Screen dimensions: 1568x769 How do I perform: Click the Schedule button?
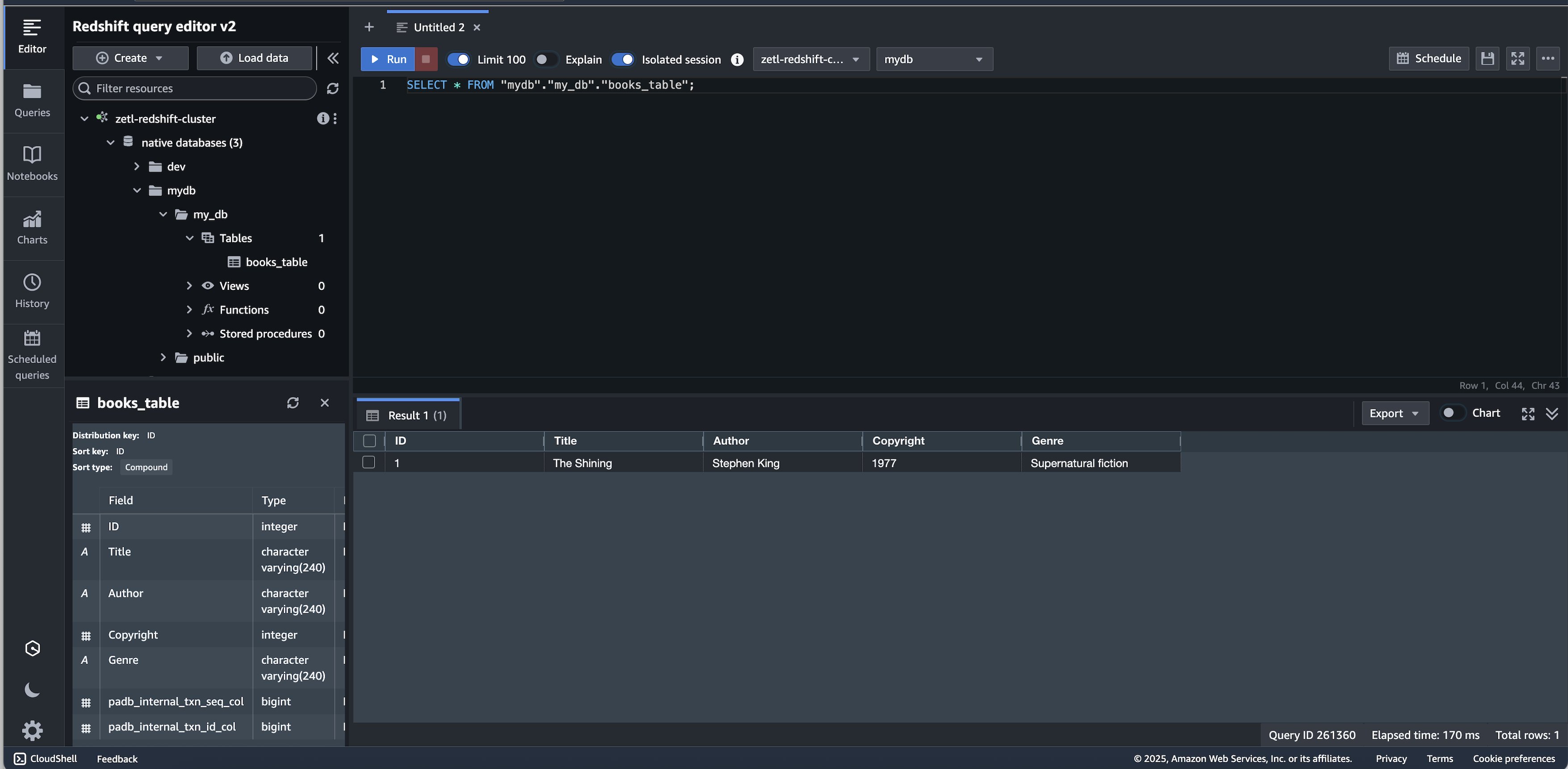(x=1429, y=59)
